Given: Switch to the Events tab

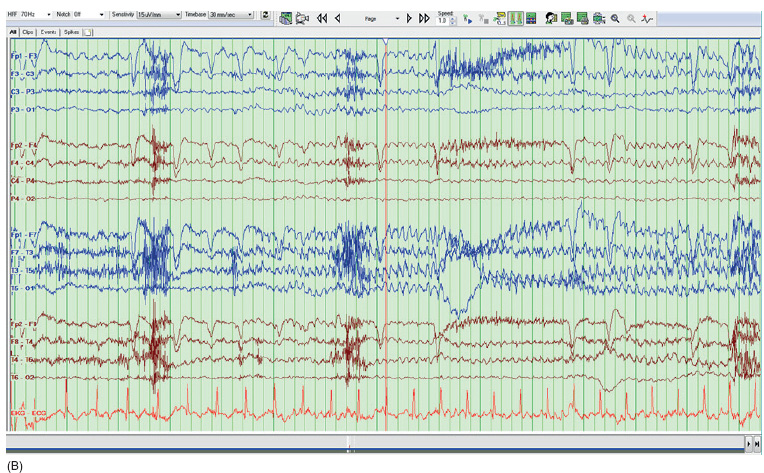Looking at the screenshot, I should click(x=48, y=32).
